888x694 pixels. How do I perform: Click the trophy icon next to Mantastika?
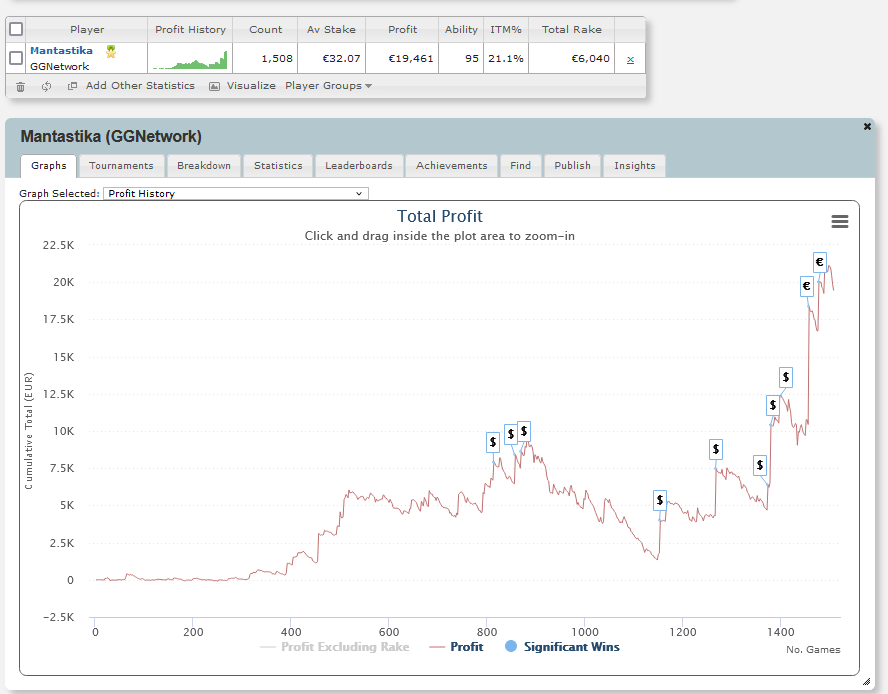coord(111,52)
